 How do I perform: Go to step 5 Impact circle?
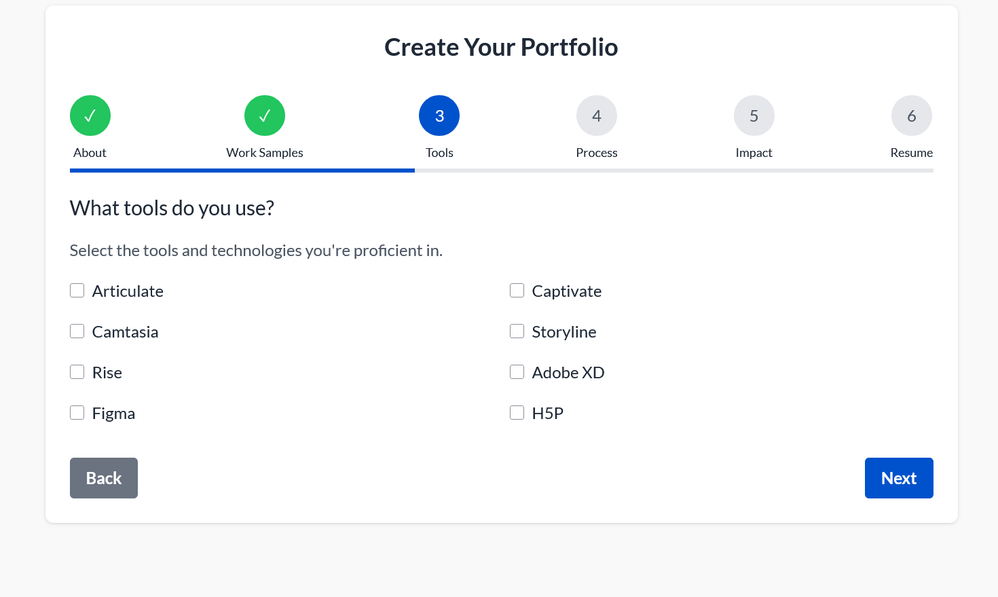[754, 116]
